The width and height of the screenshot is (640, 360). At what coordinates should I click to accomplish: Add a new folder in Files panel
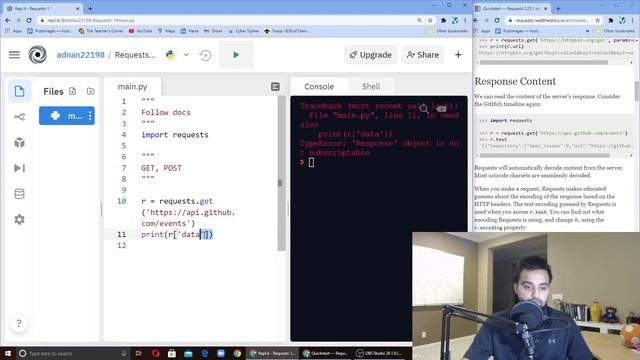click(x=91, y=91)
